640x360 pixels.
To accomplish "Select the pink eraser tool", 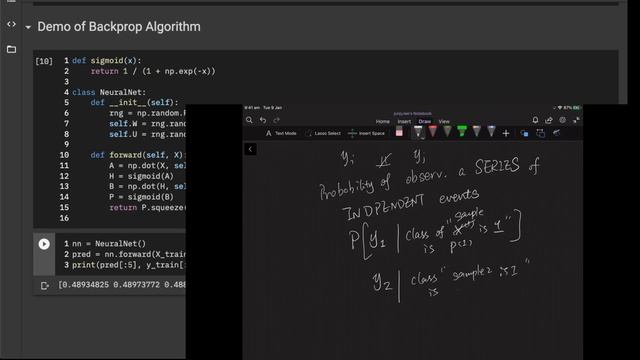I will point(399,132).
